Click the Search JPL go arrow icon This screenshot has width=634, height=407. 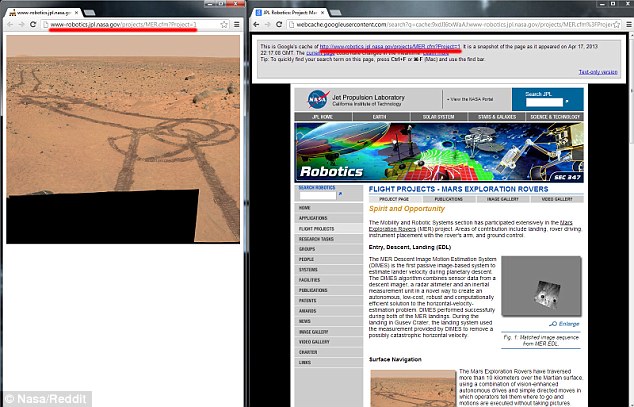coord(567,101)
